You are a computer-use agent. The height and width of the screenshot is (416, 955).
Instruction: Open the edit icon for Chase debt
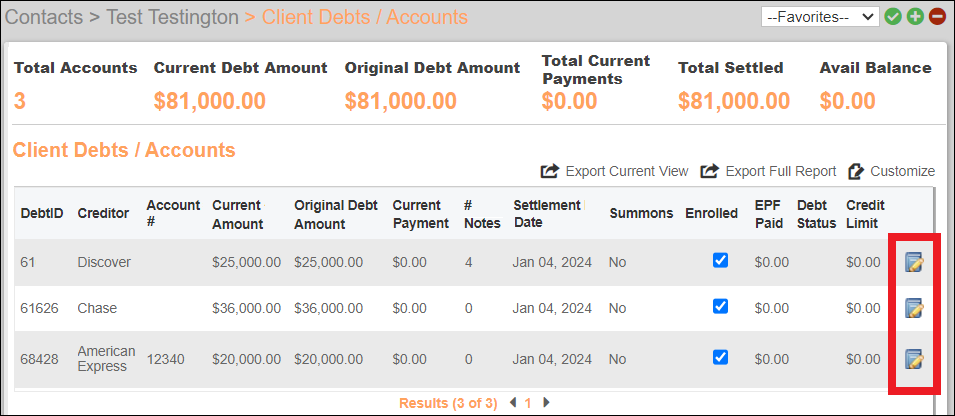[x=914, y=308]
